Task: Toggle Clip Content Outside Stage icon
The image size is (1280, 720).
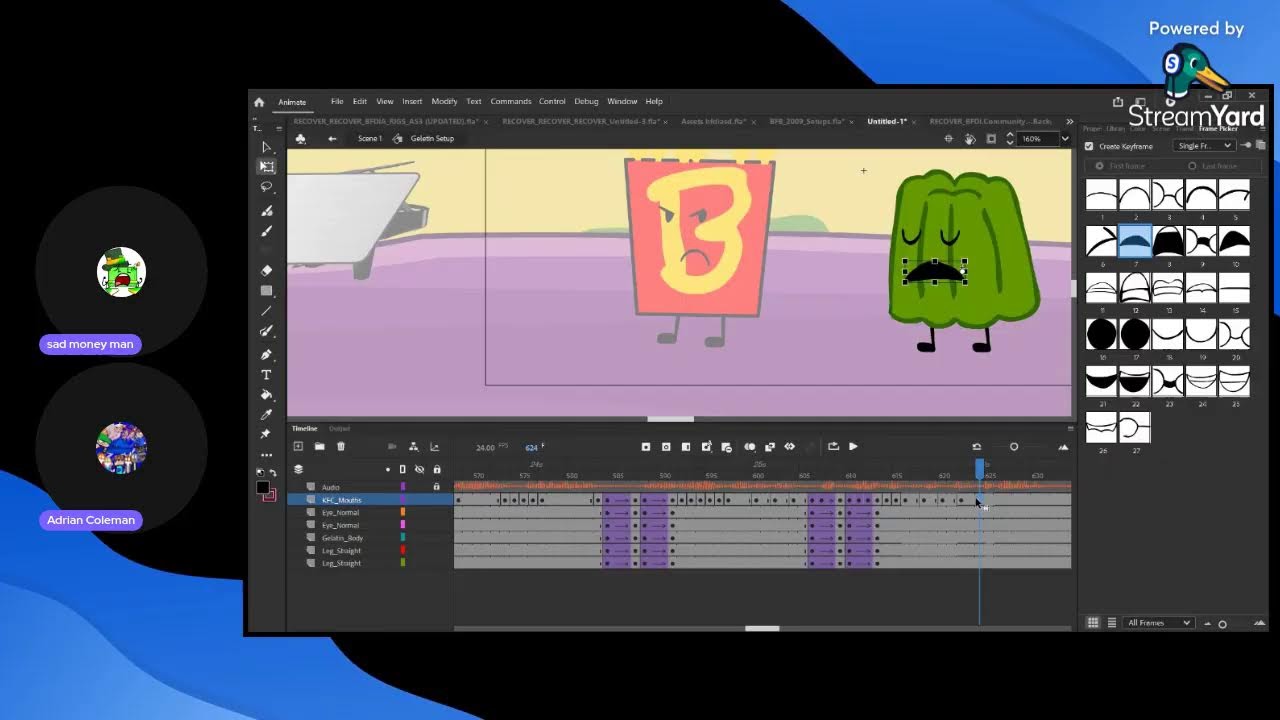Action: coord(991,139)
